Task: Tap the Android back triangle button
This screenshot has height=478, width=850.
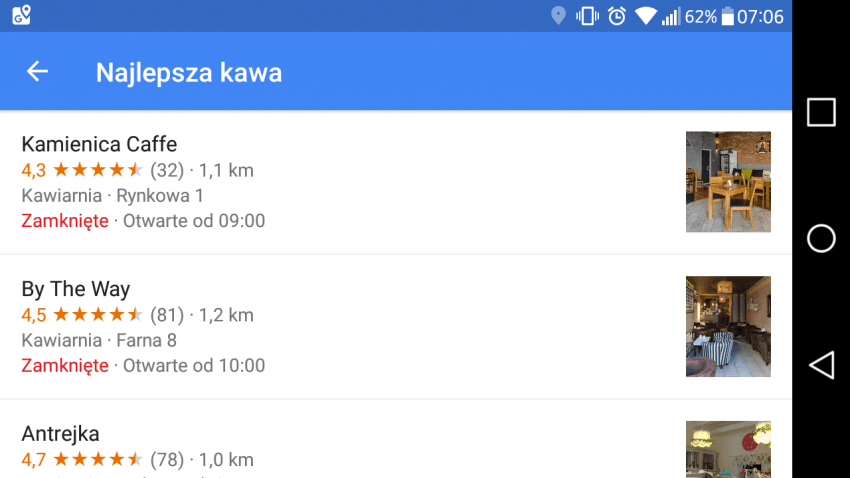Action: (x=822, y=365)
